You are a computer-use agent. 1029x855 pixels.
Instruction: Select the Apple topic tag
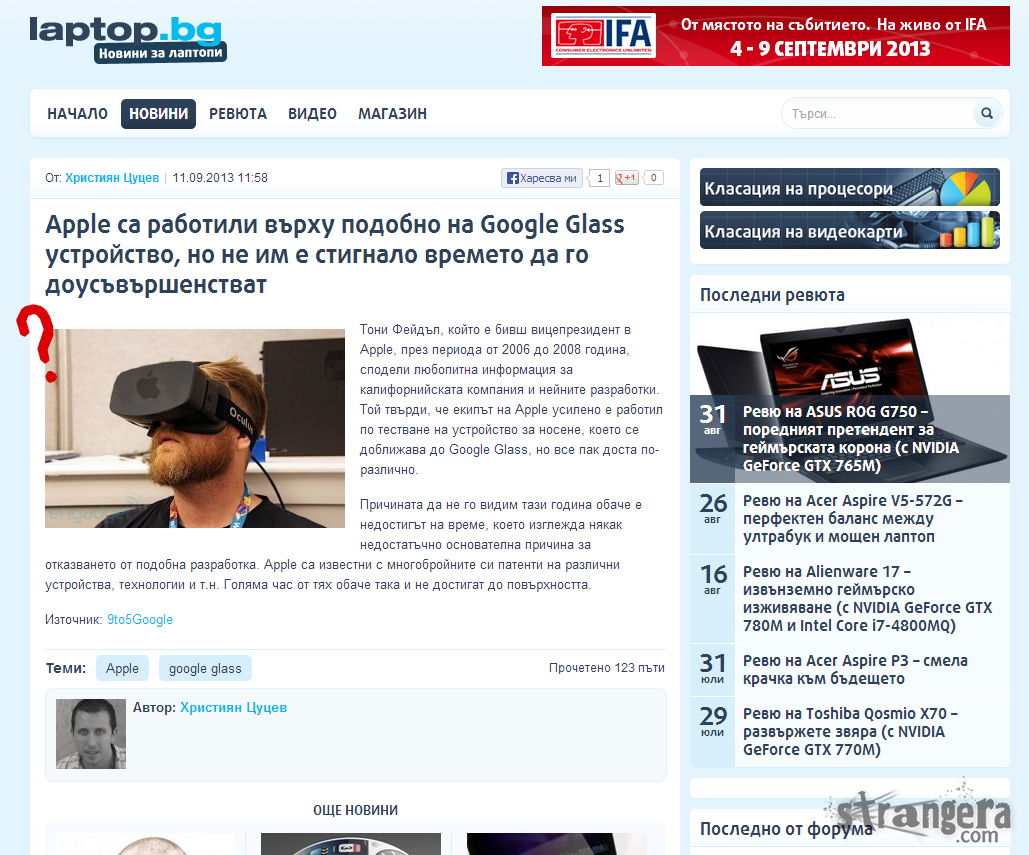tap(122, 669)
